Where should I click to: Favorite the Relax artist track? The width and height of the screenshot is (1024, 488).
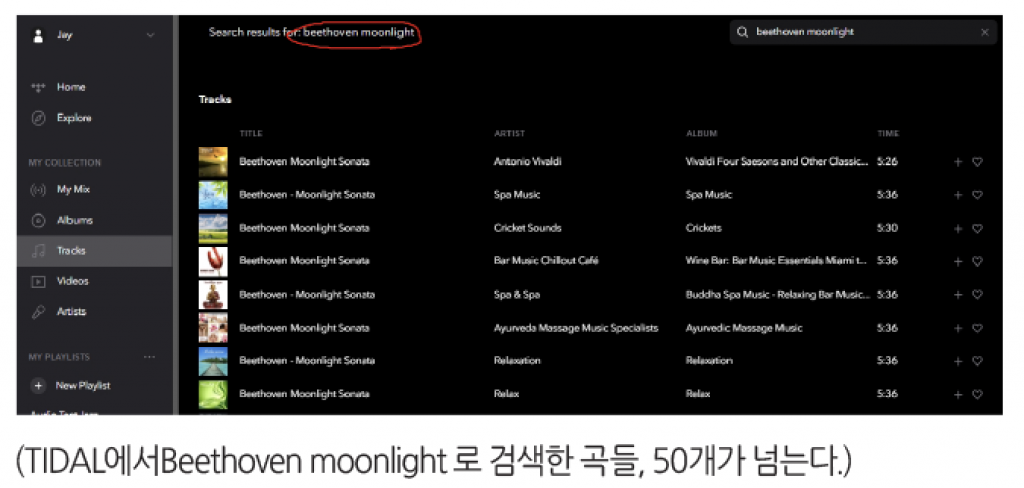coord(978,395)
